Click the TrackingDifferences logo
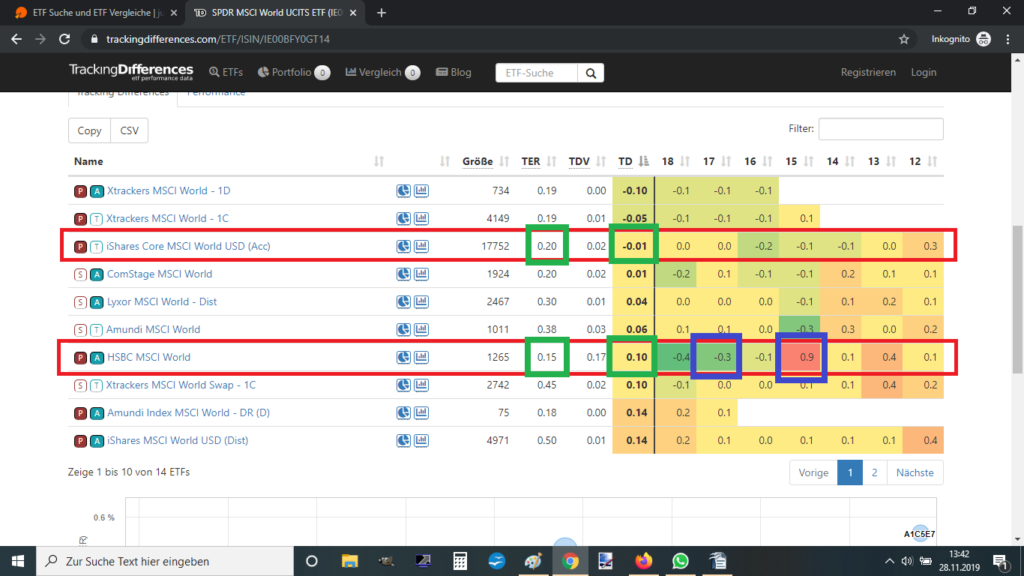1024x576 pixels. 131,72
